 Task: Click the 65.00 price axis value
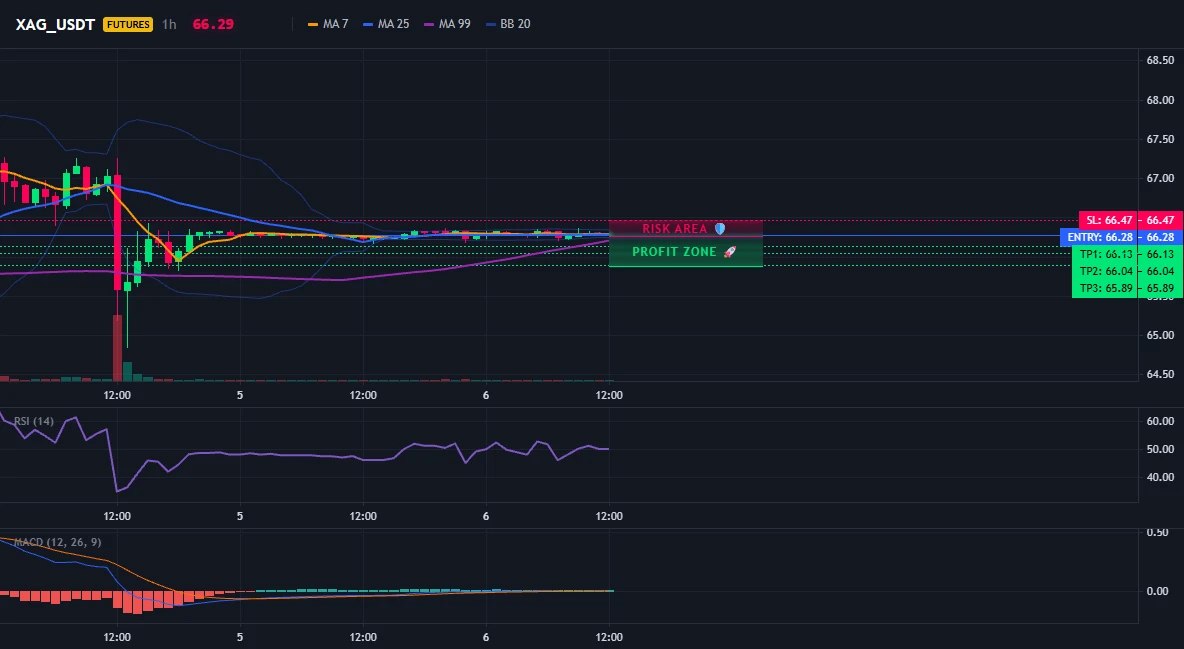coord(1161,335)
